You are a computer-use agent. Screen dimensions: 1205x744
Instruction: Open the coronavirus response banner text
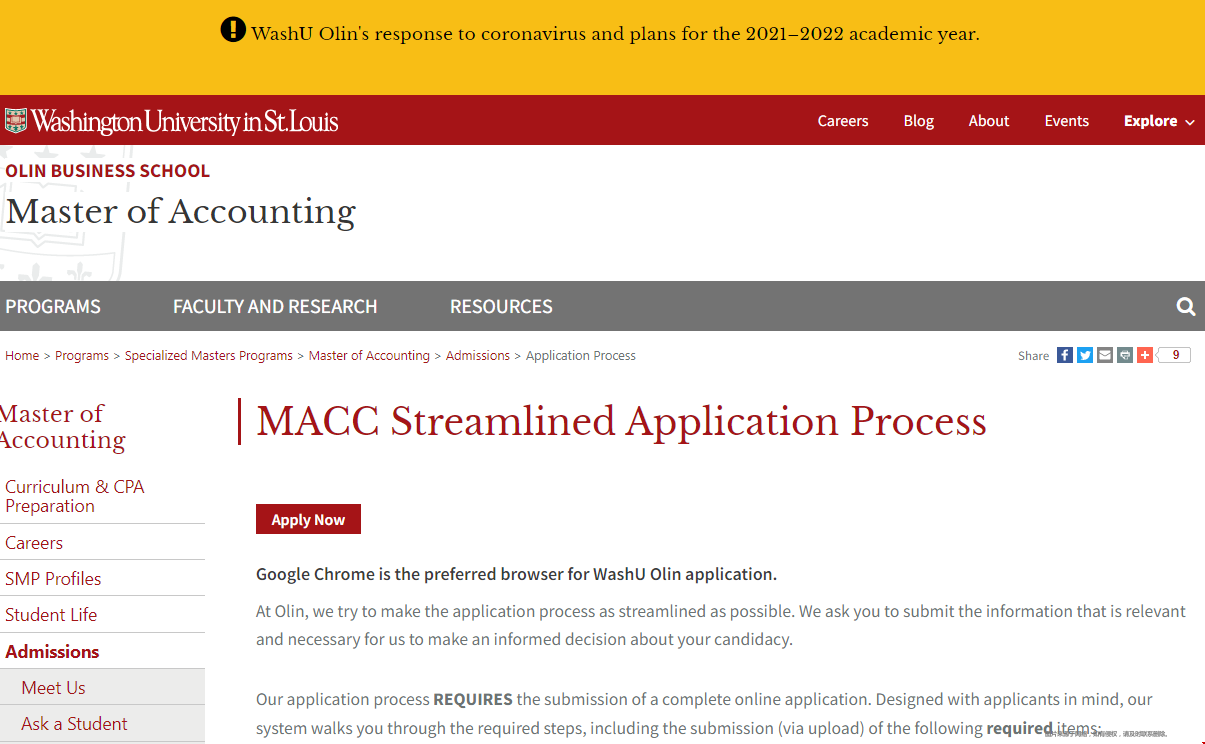pyautogui.click(x=615, y=34)
